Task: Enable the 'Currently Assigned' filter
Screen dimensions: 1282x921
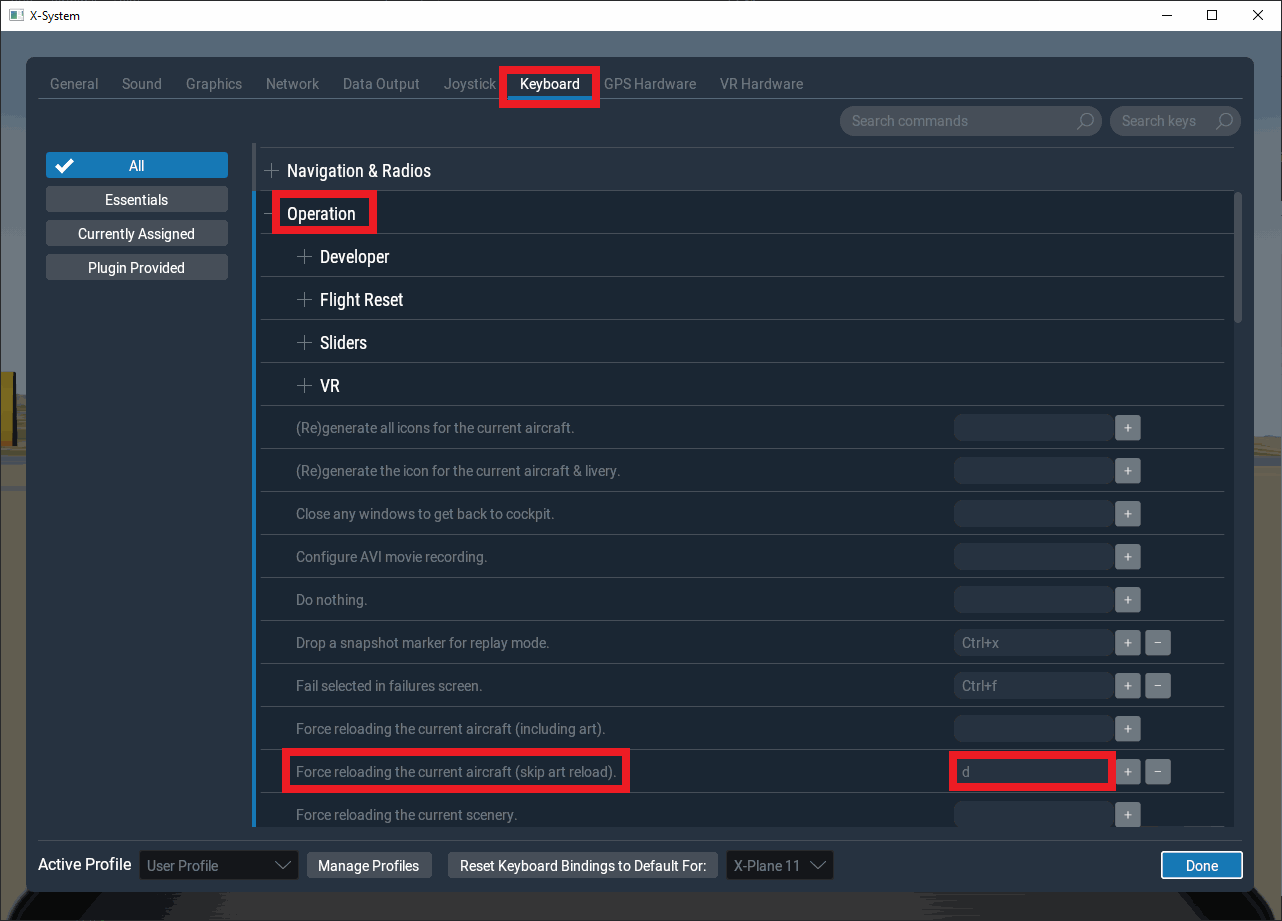Action: coord(137,234)
